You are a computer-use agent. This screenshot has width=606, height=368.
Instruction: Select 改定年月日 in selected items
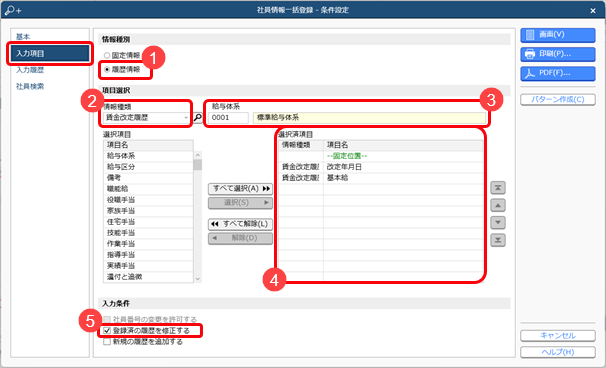[x=381, y=167]
